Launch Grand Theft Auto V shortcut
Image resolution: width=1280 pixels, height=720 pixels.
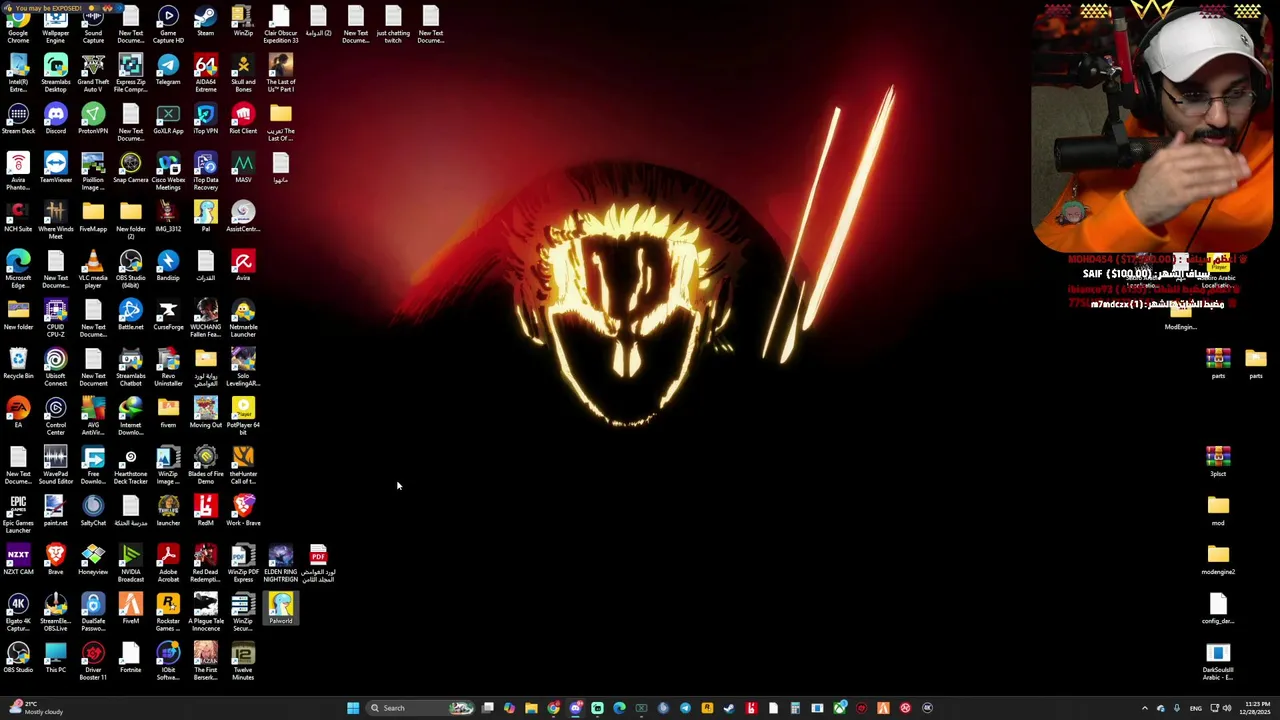click(x=93, y=73)
